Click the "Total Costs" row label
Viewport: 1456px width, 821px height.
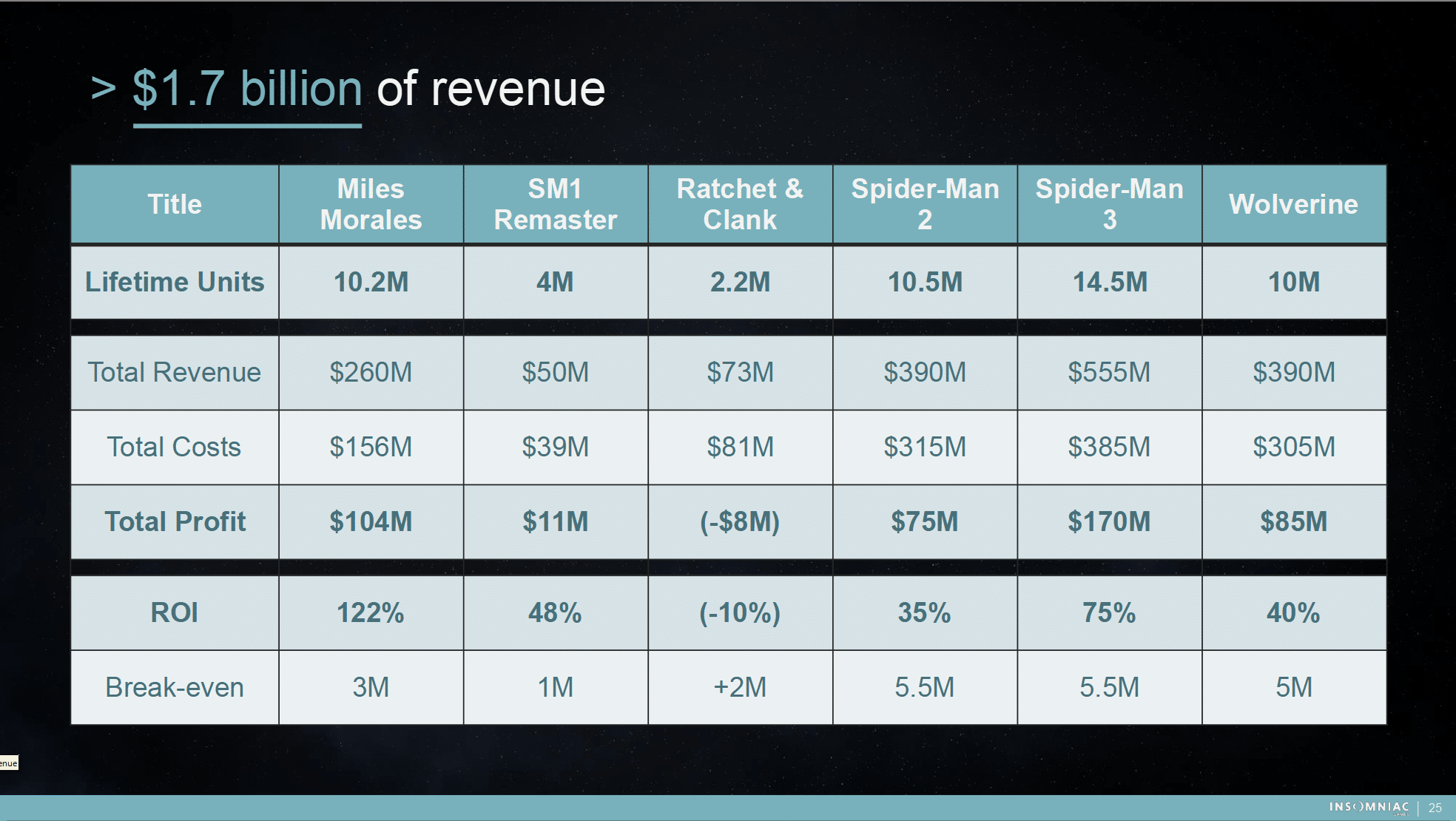click(x=175, y=447)
